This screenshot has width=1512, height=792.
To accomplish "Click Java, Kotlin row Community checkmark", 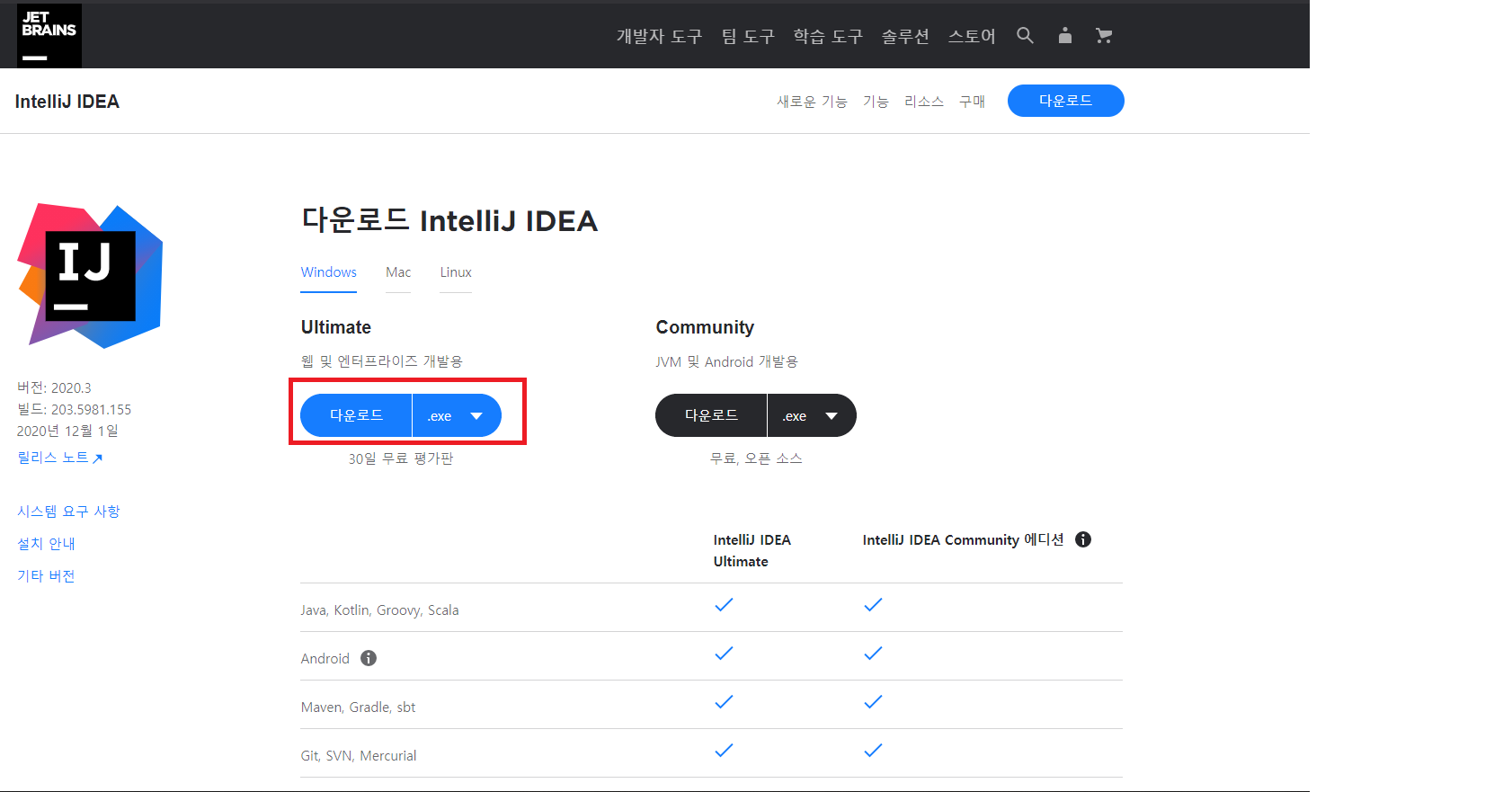I will 873,605.
